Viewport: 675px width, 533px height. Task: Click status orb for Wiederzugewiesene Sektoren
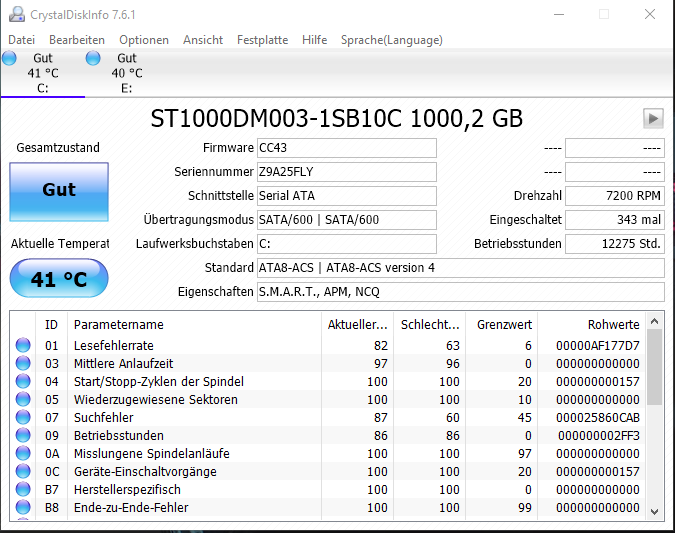(x=23, y=400)
